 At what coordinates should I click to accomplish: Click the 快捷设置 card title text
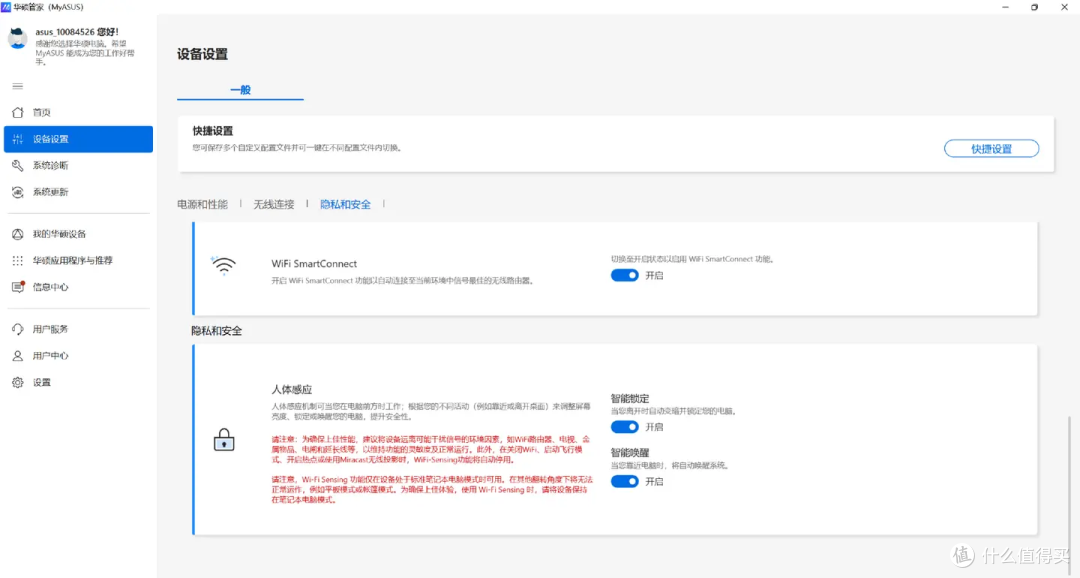click(x=213, y=131)
